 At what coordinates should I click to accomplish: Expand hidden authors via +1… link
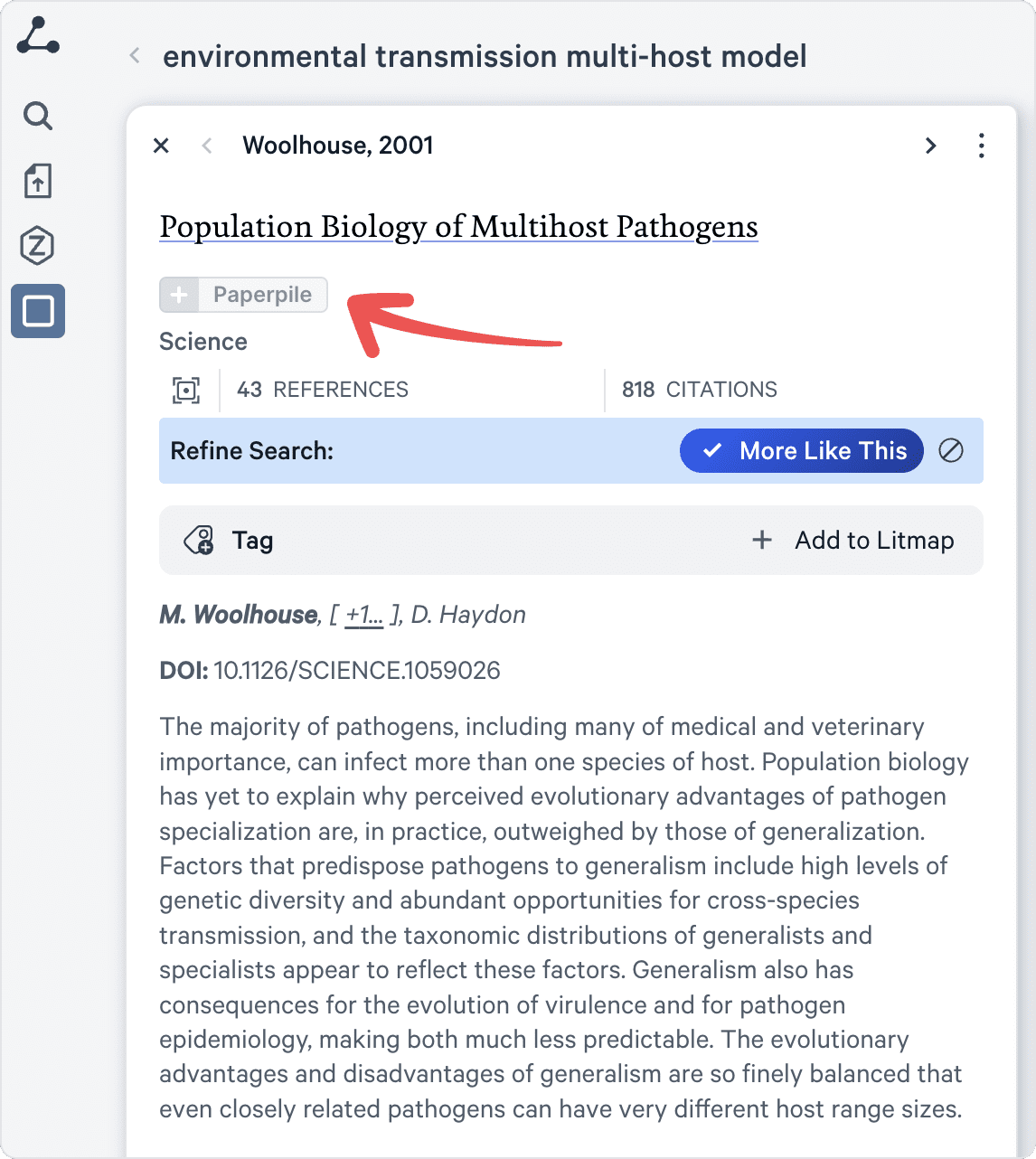(x=364, y=615)
